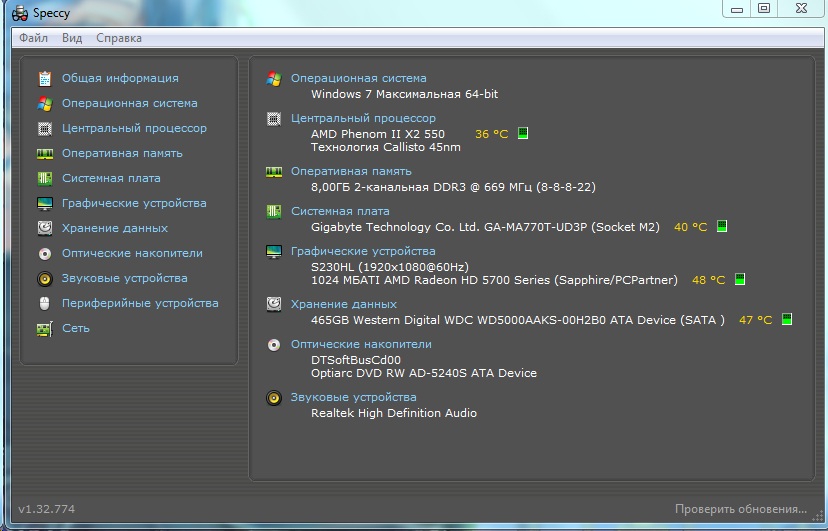Click Звуковые устройства heading link in summary
Image resolution: width=828 pixels, height=531 pixels.
354,397
